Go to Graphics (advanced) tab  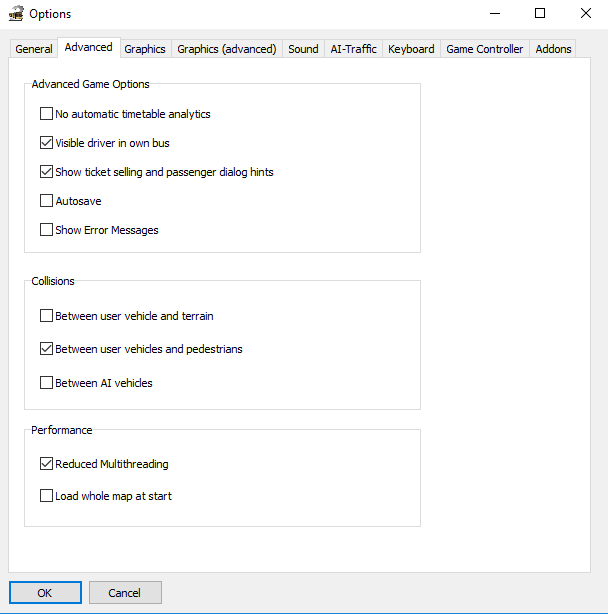227,49
